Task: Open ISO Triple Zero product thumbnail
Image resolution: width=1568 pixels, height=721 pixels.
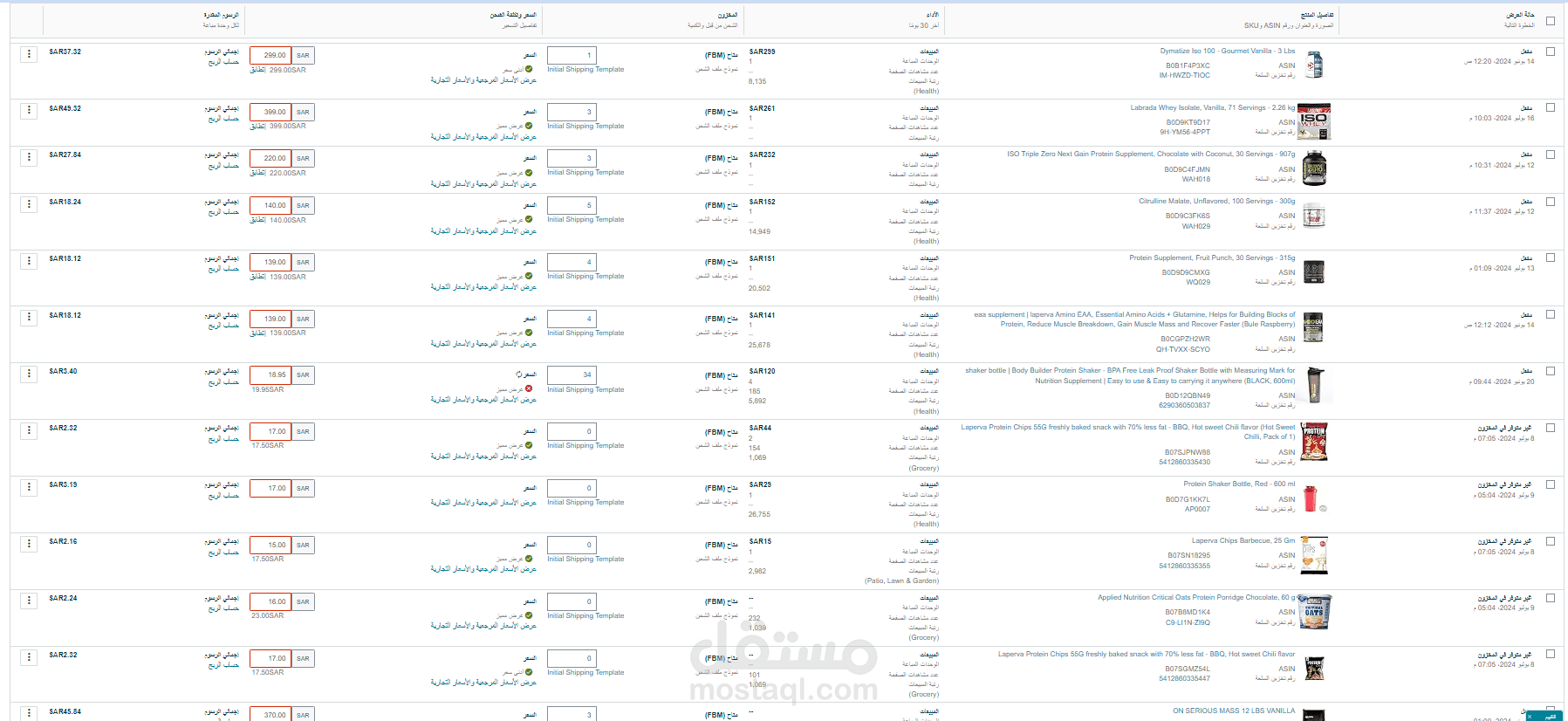Action: 1314,168
